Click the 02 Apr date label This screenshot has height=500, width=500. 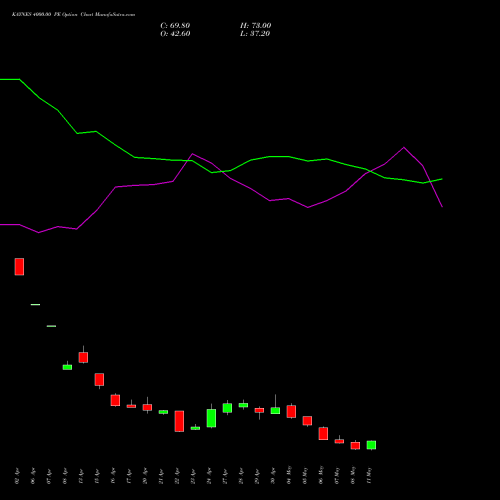coord(17,476)
